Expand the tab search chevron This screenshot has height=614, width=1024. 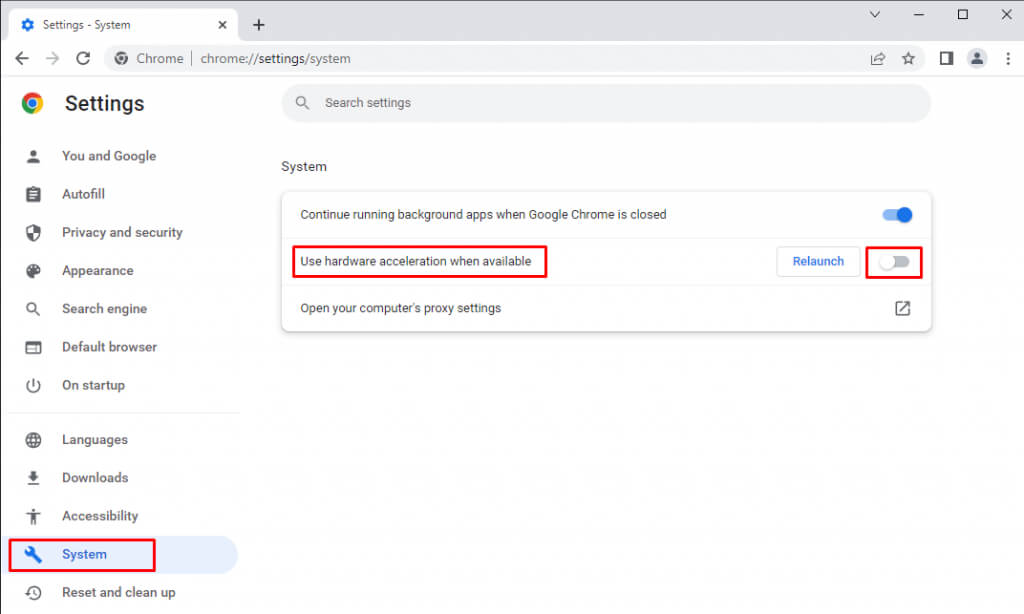(x=875, y=15)
